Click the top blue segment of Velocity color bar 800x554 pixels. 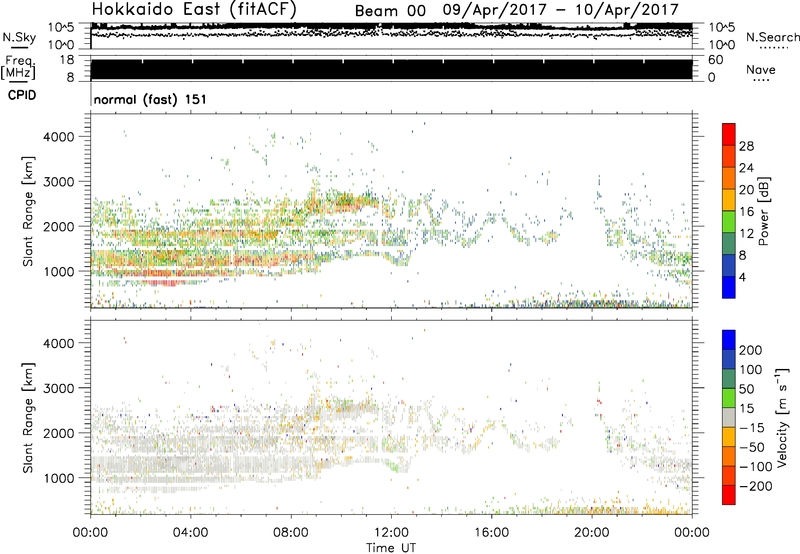coord(729,340)
